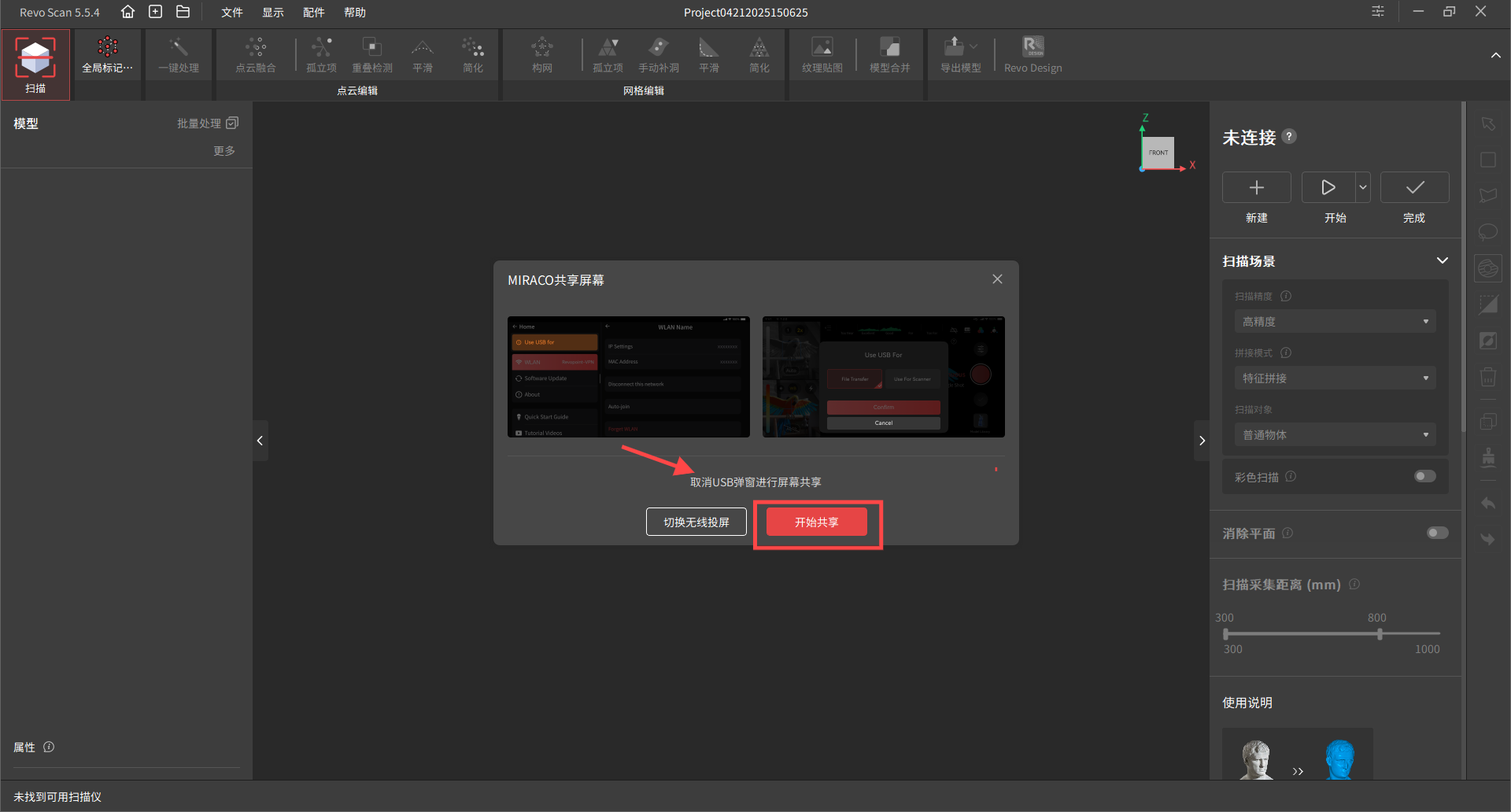Open the 显示 menu
This screenshot has height=812, width=1511.
pyautogui.click(x=273, y=13)
